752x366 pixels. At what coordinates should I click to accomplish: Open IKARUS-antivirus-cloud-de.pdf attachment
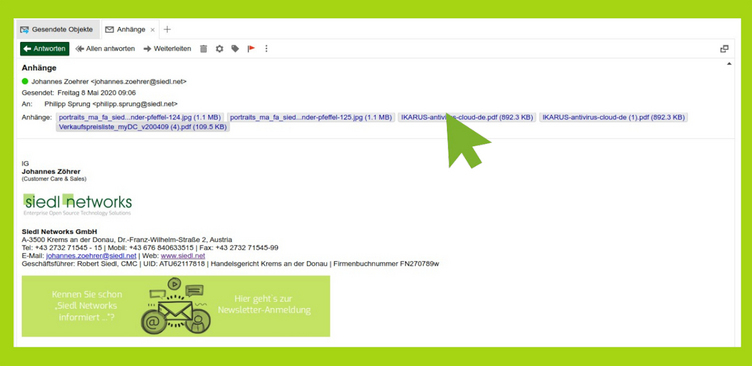(467, 117)
